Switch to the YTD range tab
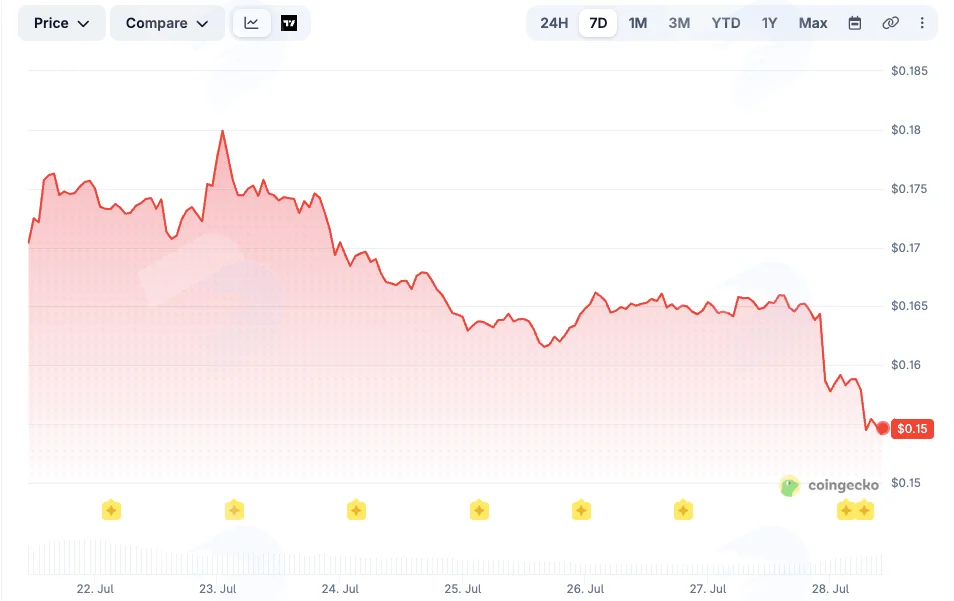Viewport: 954px width, 601px height. click(x=726, y=23)
